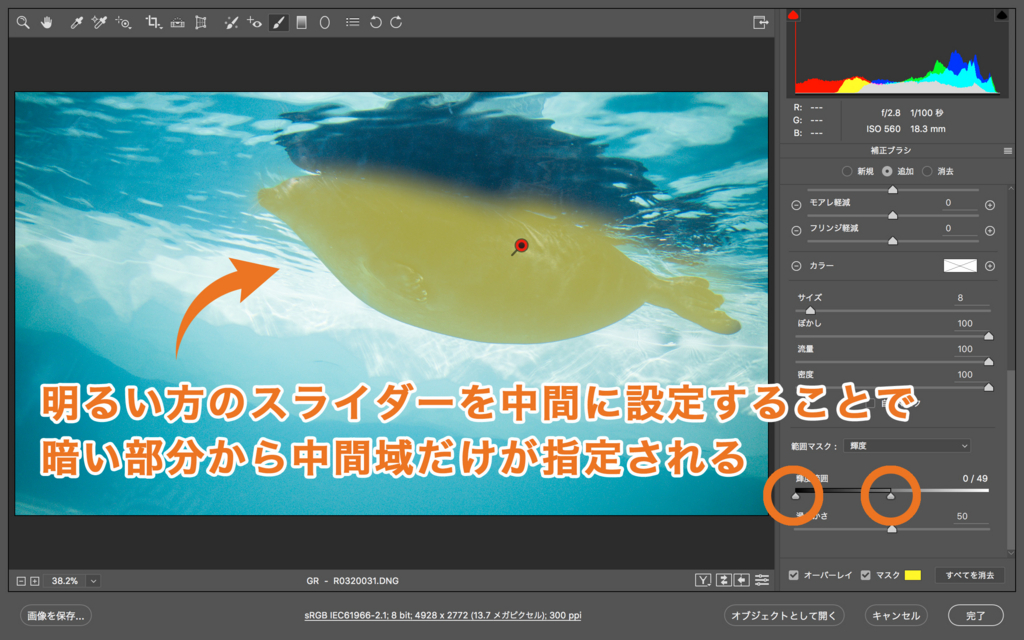Select the Color Sampler tool
The width and height of the screenshot is (1024, 640).
tap(99, 23)
